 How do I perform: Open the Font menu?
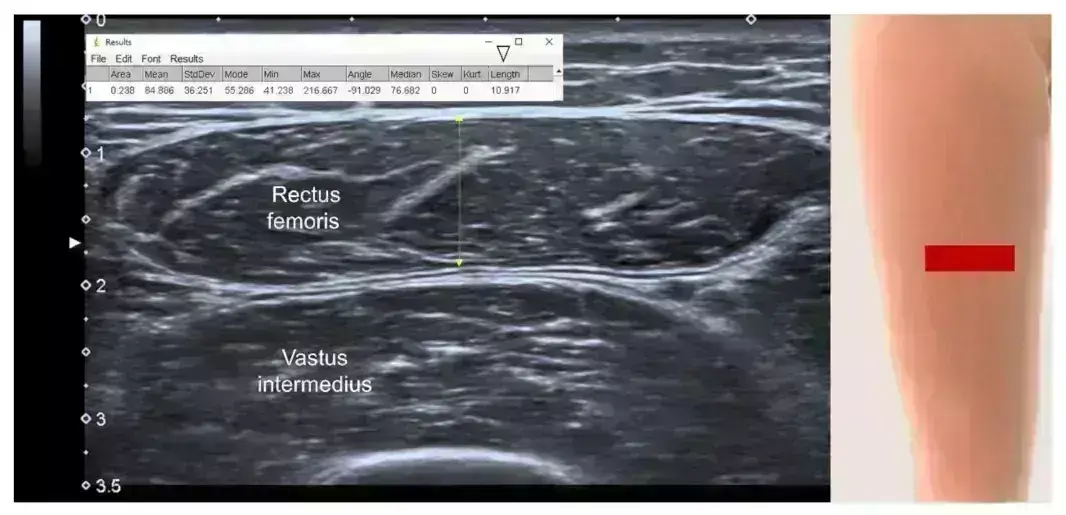tap(151, 59)
